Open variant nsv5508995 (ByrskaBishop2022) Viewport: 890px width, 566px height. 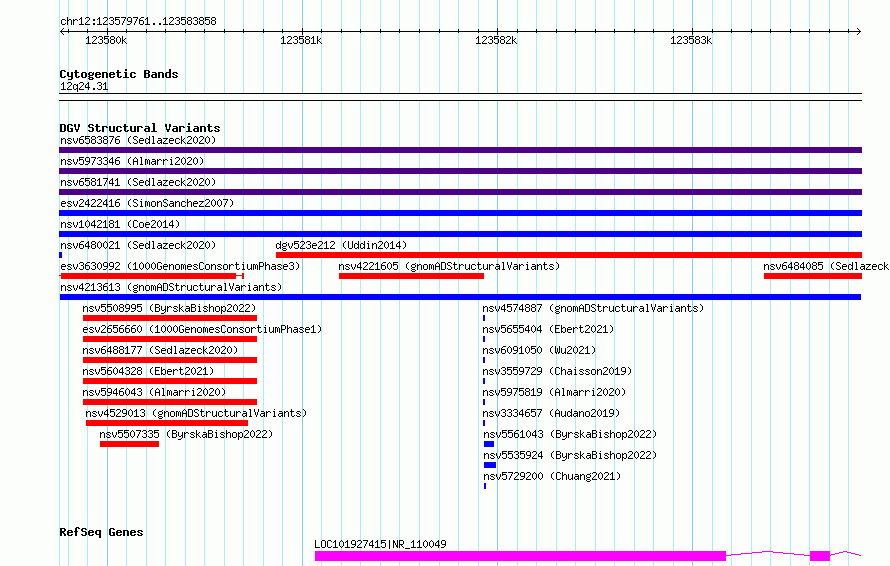(169, 308)
